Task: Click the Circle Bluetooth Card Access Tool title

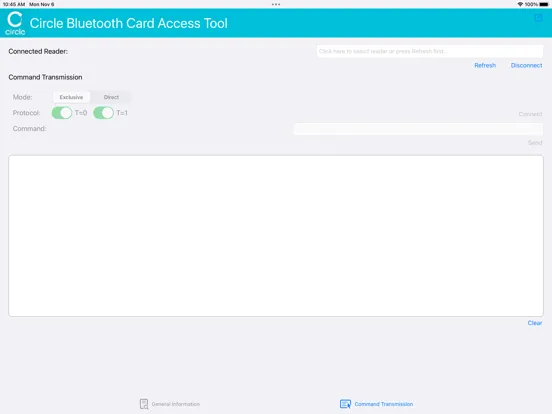Action: 128,23
